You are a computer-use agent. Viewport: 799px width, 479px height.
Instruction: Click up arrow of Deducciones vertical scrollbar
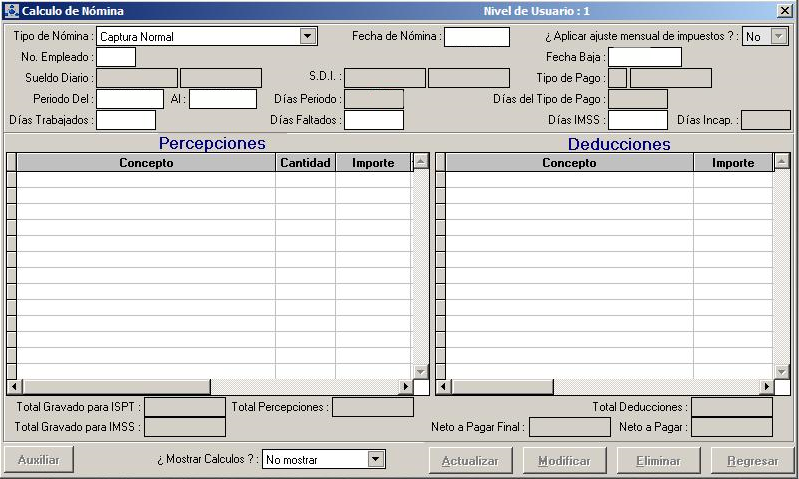point(782,162)
